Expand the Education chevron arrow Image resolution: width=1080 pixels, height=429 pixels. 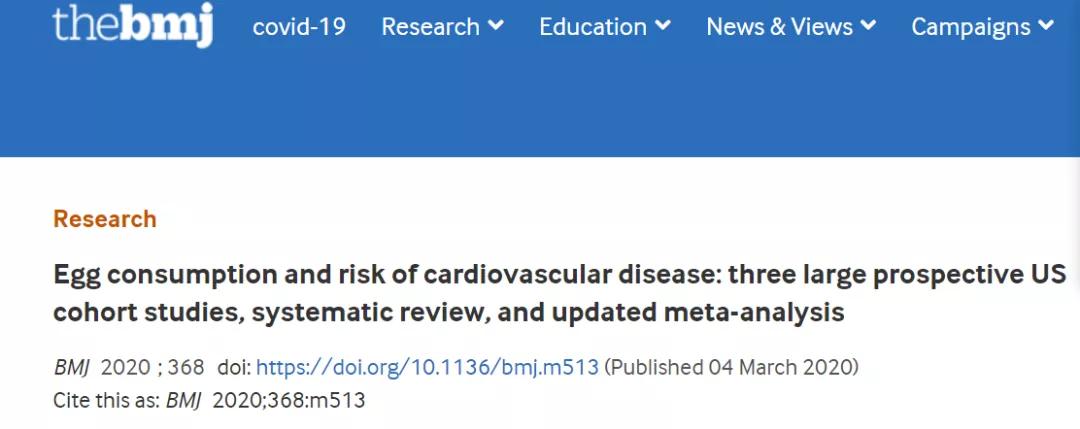663,26
